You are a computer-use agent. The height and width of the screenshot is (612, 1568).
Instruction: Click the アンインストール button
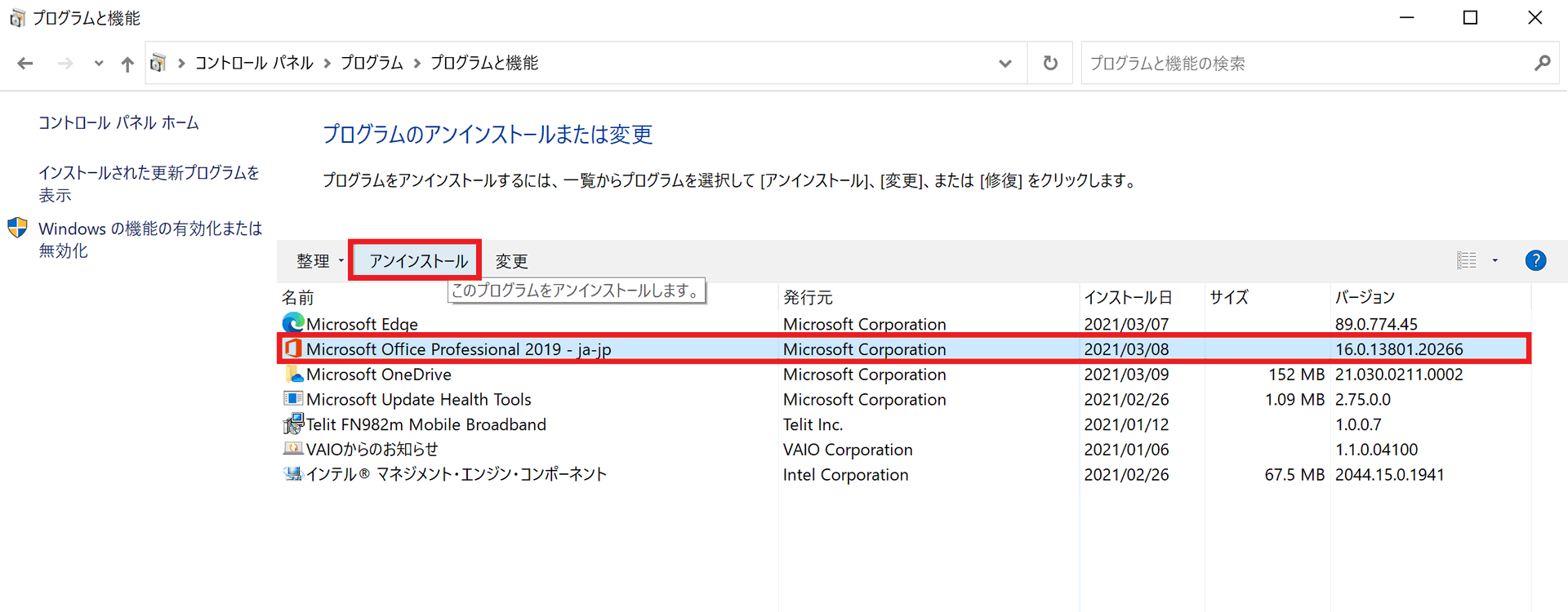coord(418,260)
